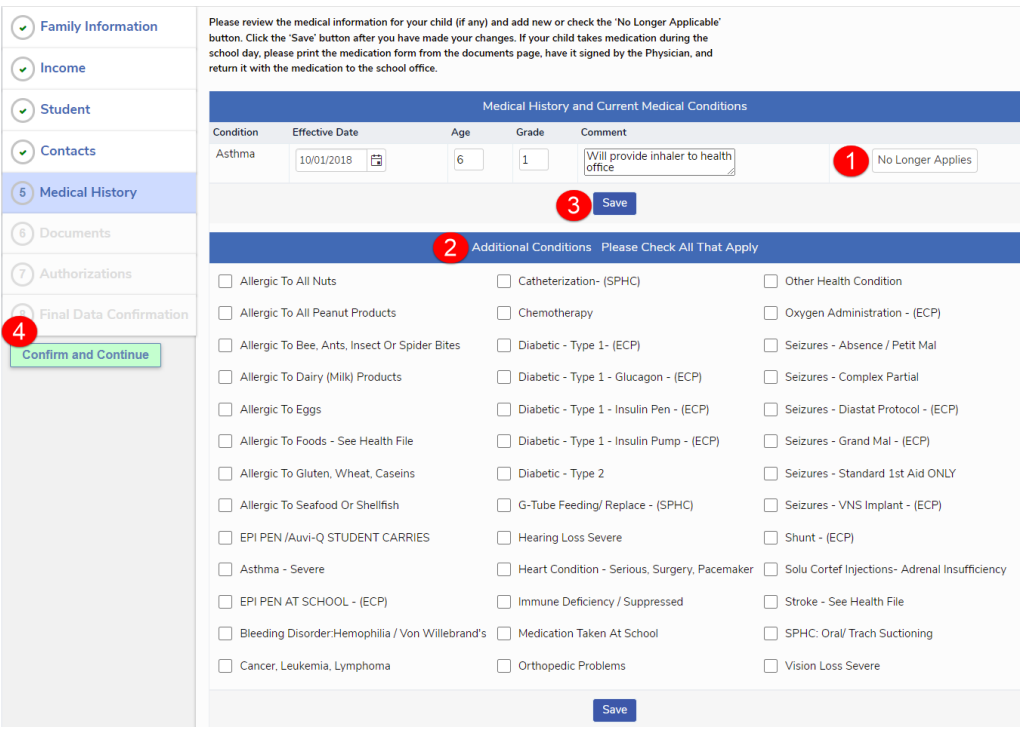
Task: Click the checkmark icon next to Student
Action: click(22, 110)
